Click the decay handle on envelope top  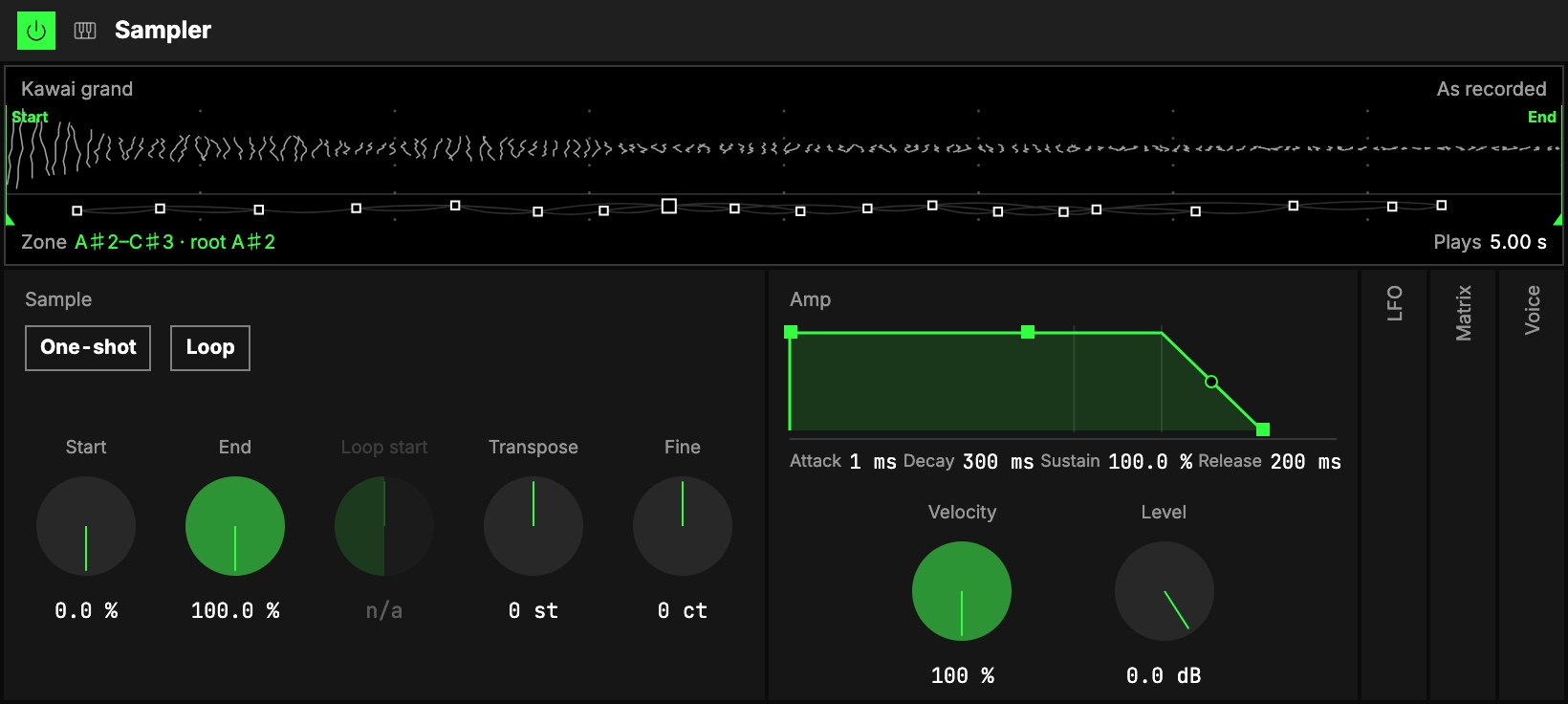tap(1028, 332)
